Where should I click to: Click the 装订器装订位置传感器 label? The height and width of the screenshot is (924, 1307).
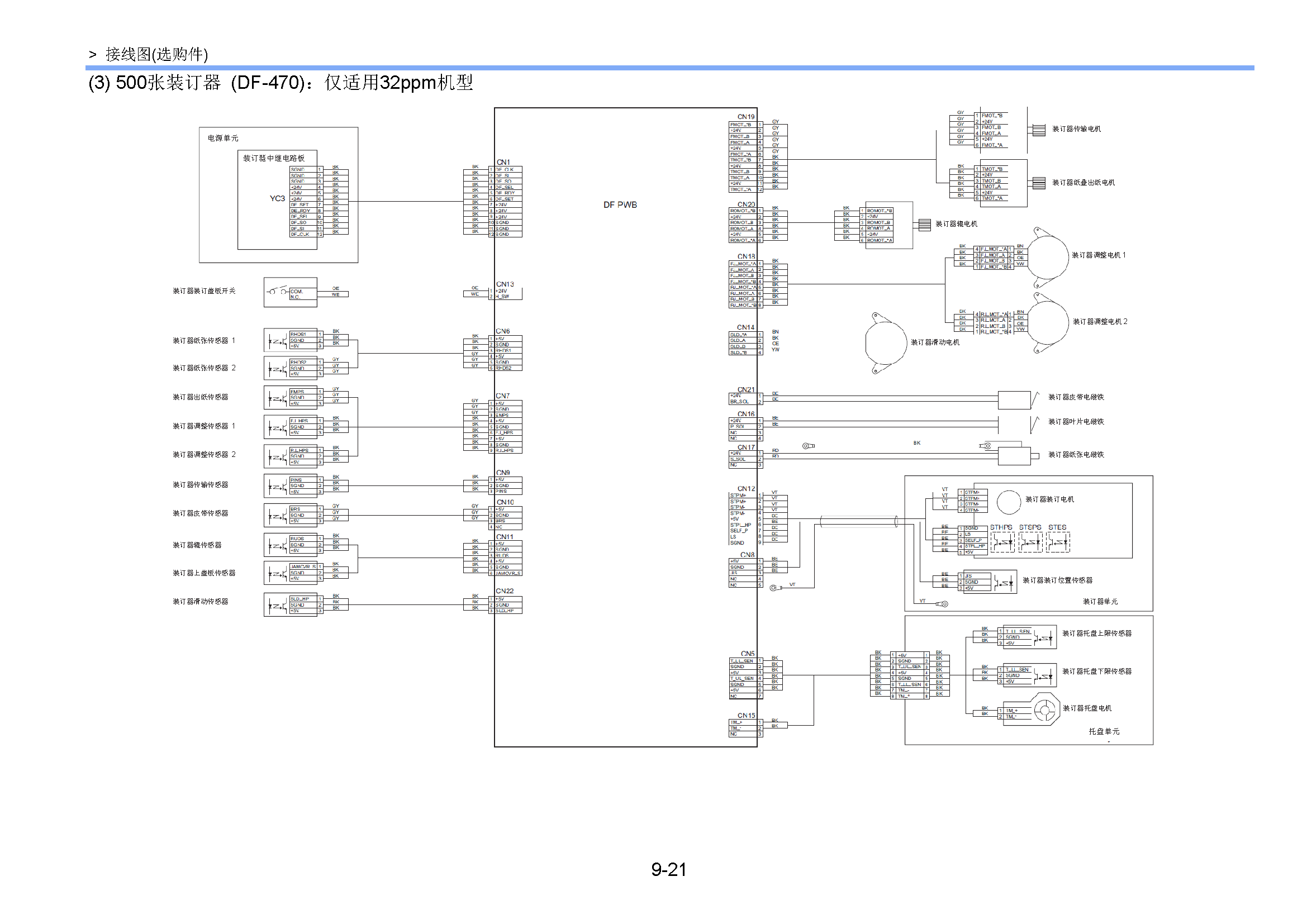(1057, 580)
